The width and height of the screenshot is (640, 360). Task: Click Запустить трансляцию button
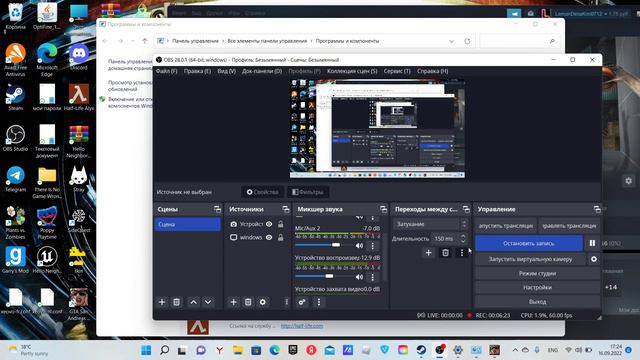click(506, 226)
